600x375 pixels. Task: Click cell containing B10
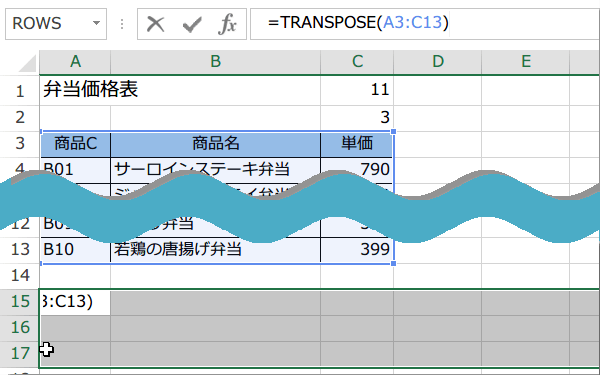75,250
